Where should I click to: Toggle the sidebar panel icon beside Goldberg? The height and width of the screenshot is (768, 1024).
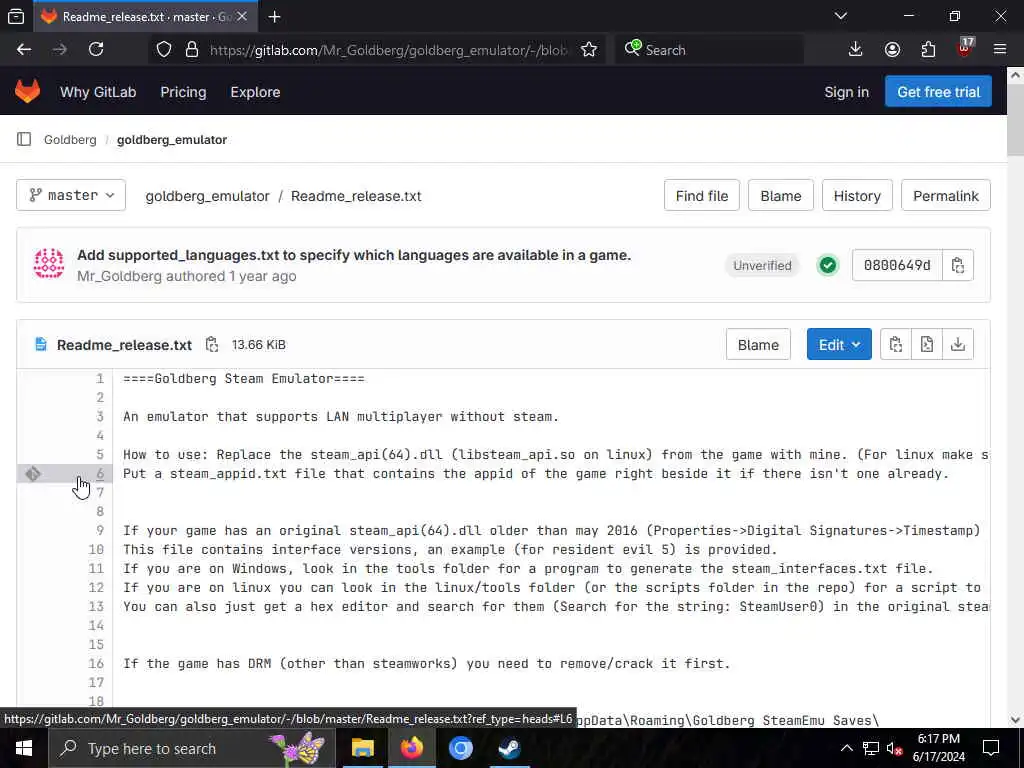click(x=24, y=139)
